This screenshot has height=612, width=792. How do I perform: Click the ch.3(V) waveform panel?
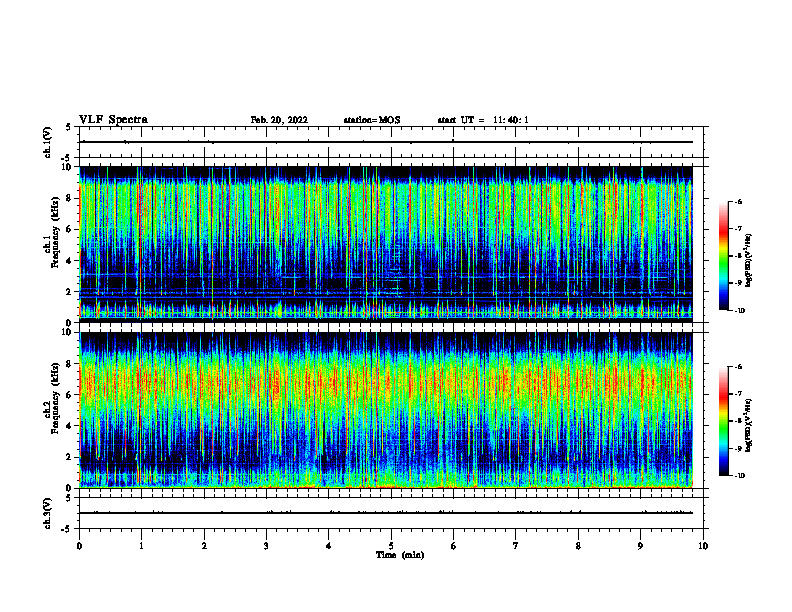point(391,513)
